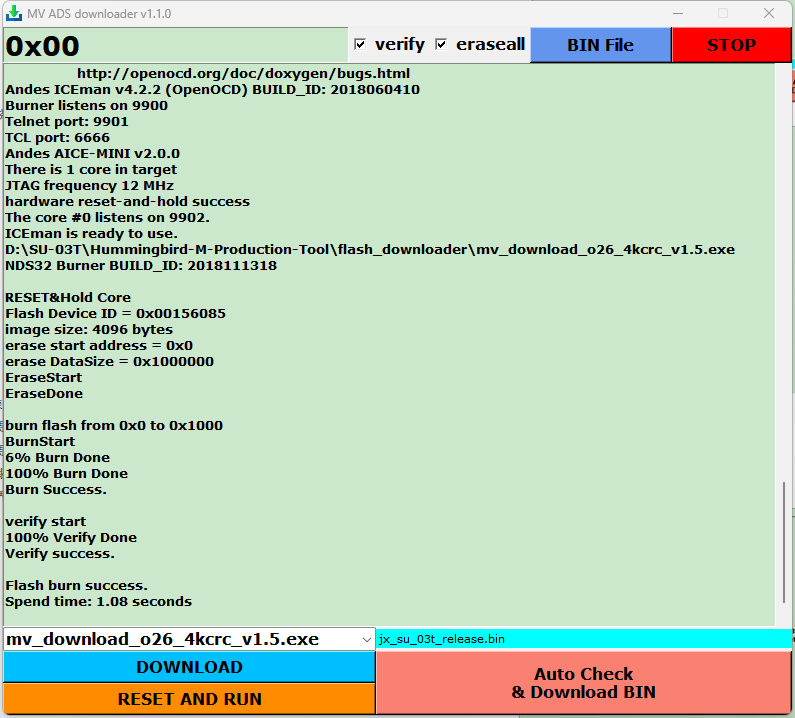Click the 0x00 status display
Screen dimensions: 795x718
(43, 46)
